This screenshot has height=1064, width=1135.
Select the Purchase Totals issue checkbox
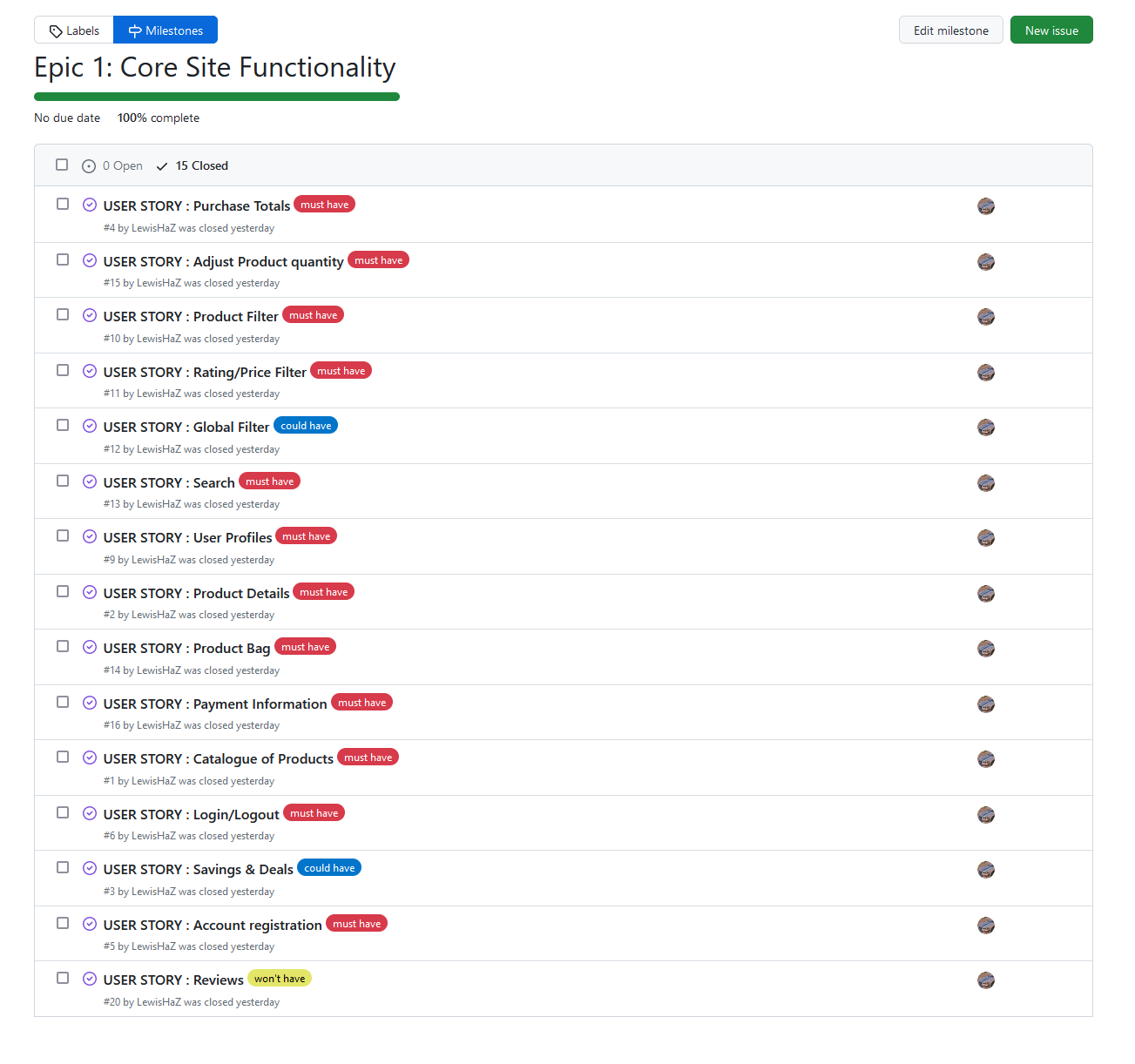pyautogui.click(x=63, y=204)
